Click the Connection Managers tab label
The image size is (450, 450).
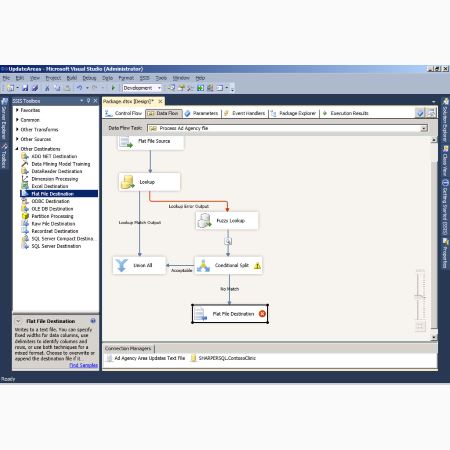pyautogui.click(x=128, y=348)
